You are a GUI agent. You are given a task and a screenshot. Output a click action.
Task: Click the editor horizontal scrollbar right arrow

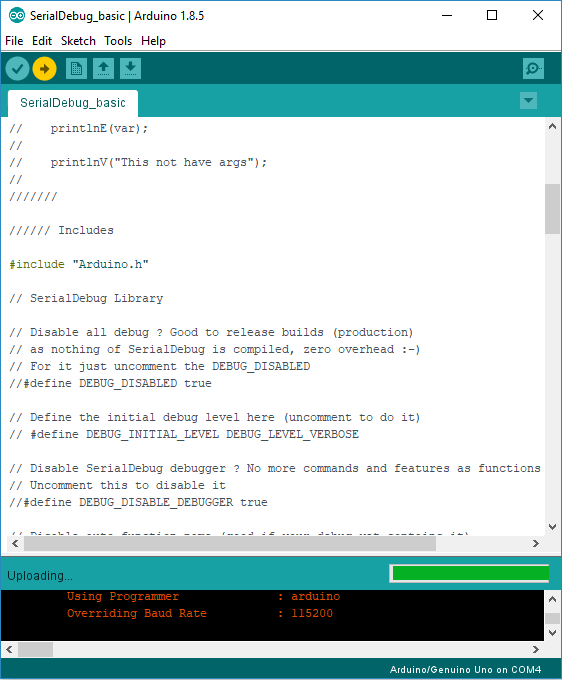click(536, 543)
